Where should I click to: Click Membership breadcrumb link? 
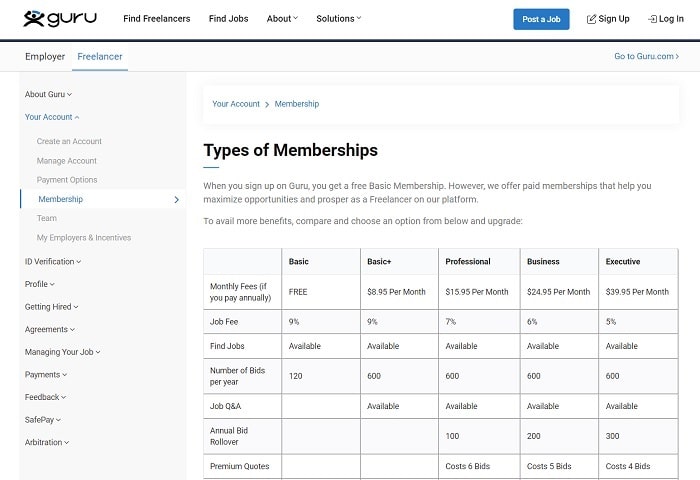(297, 104)
